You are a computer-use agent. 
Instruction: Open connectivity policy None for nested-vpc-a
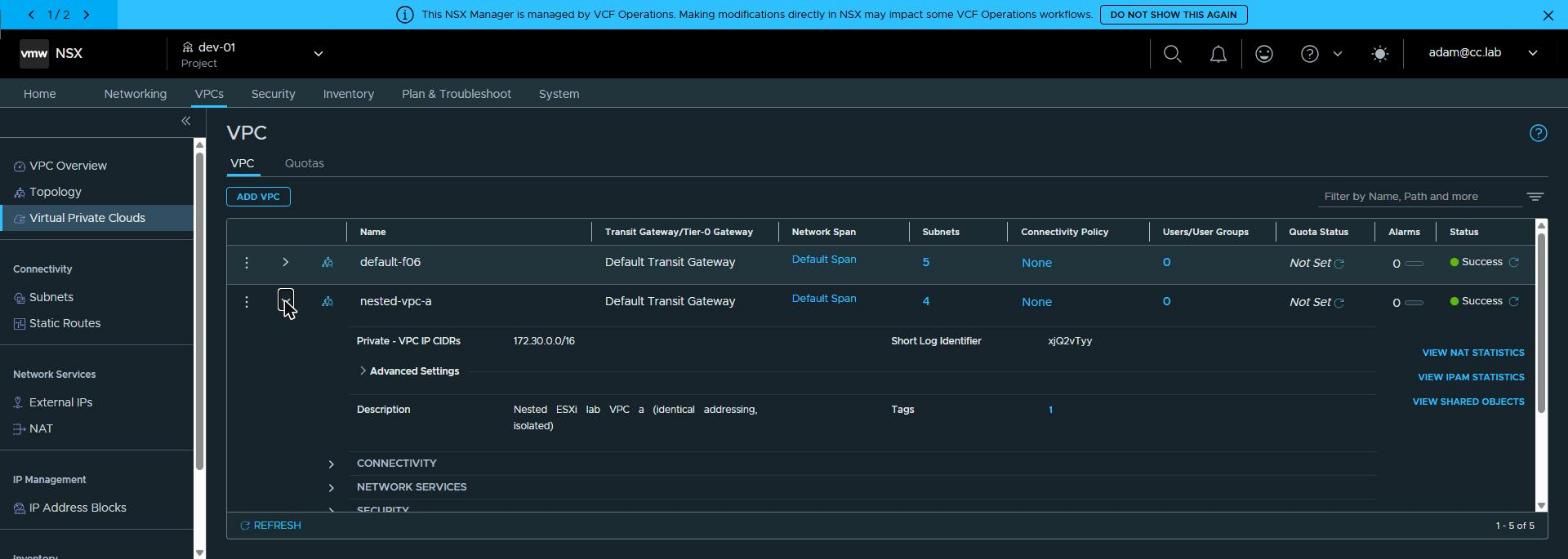(1036, 302)
